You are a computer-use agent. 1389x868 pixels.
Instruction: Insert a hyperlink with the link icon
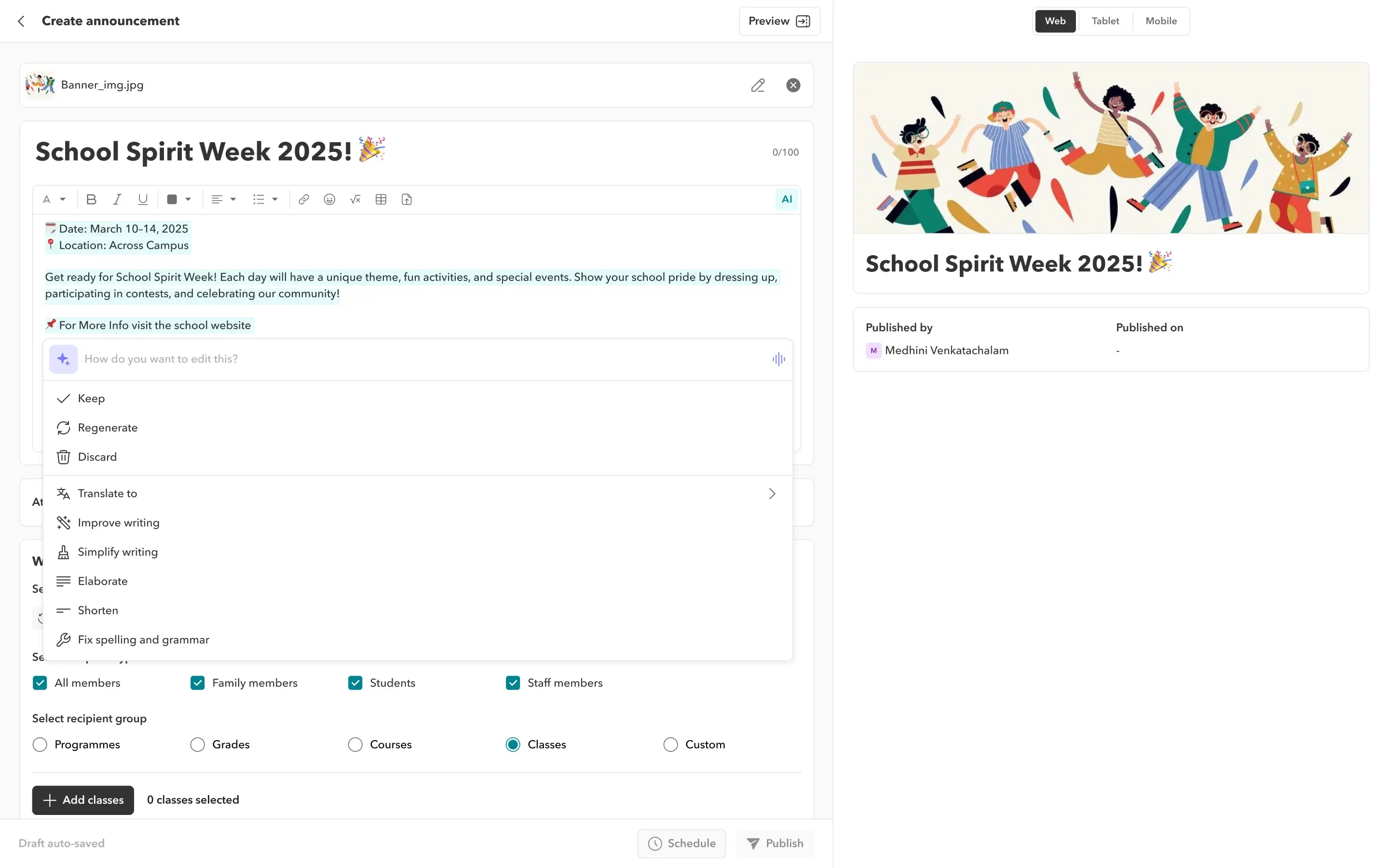[x=304, y=199]
